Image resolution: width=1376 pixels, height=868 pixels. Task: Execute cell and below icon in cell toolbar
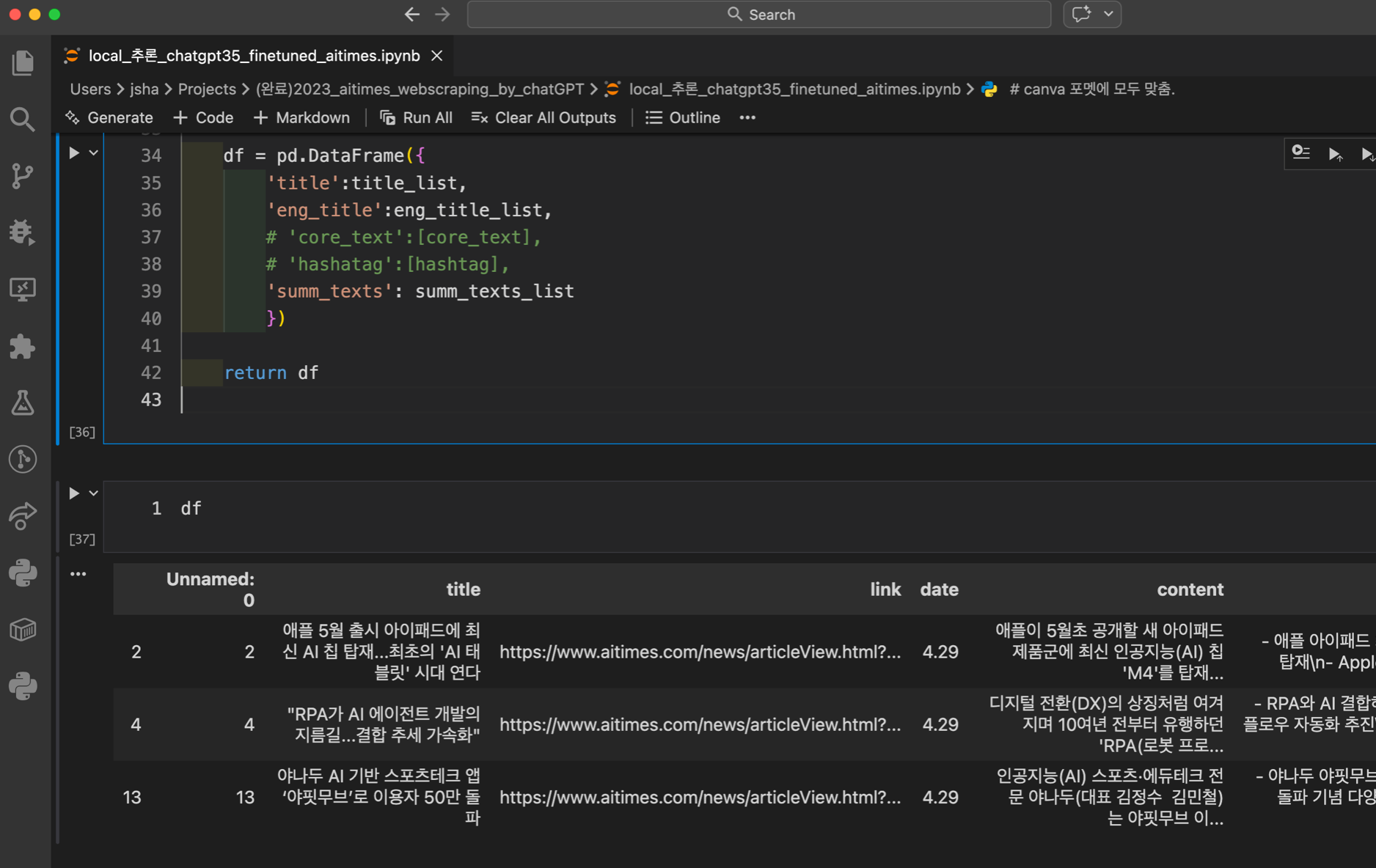tap(1367, 154)
